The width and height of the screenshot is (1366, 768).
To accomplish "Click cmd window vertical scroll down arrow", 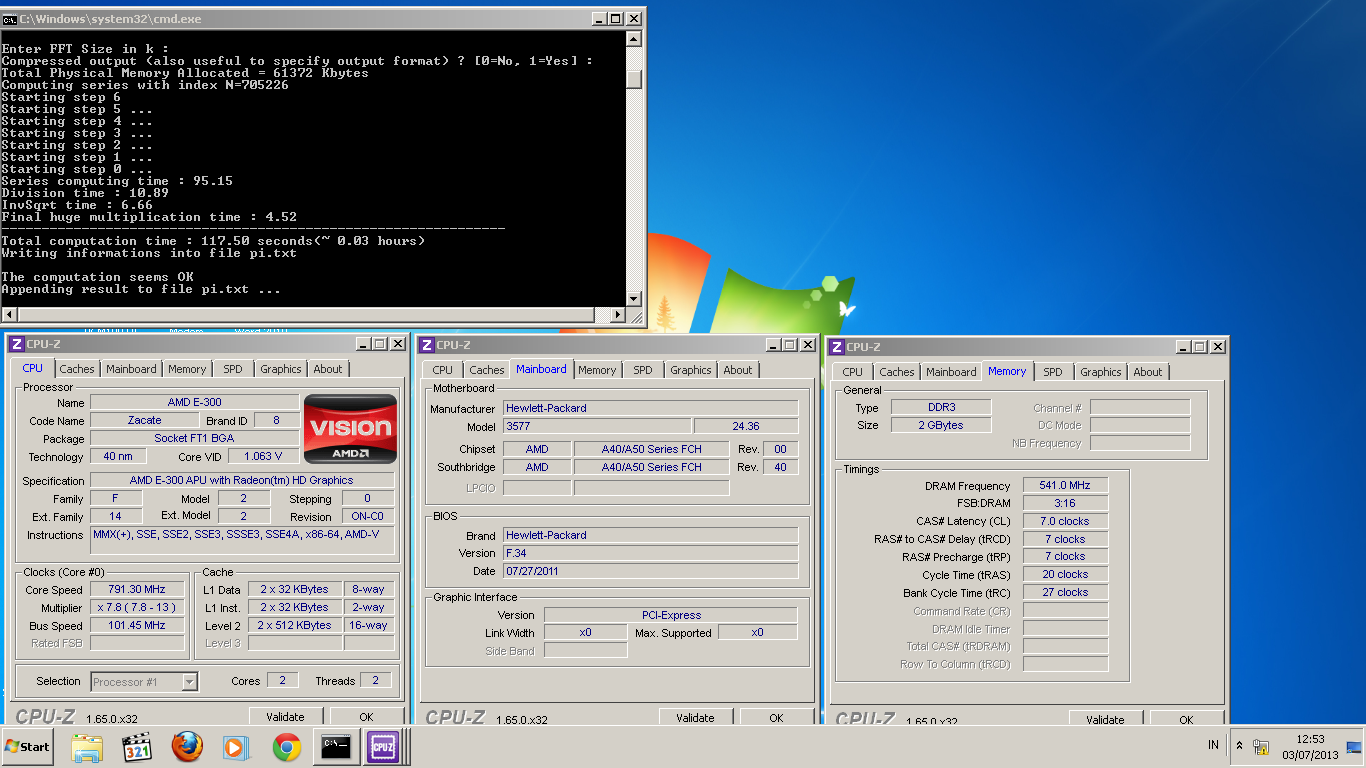I will pyautogui.click(x=634, y=298).
